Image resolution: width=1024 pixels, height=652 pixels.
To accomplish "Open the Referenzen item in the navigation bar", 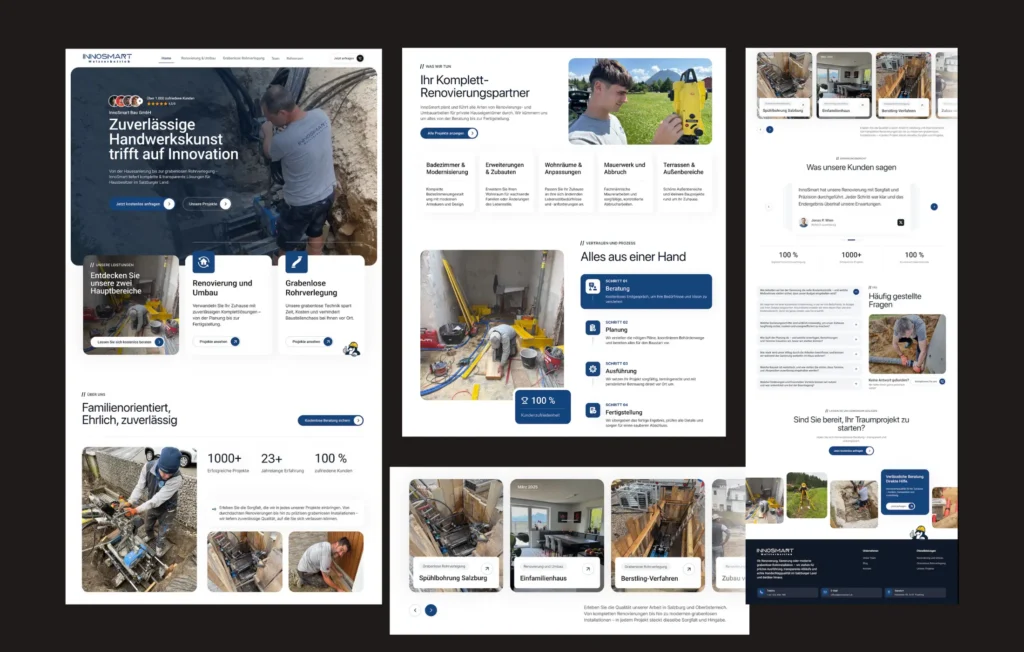I will [295, 58].
